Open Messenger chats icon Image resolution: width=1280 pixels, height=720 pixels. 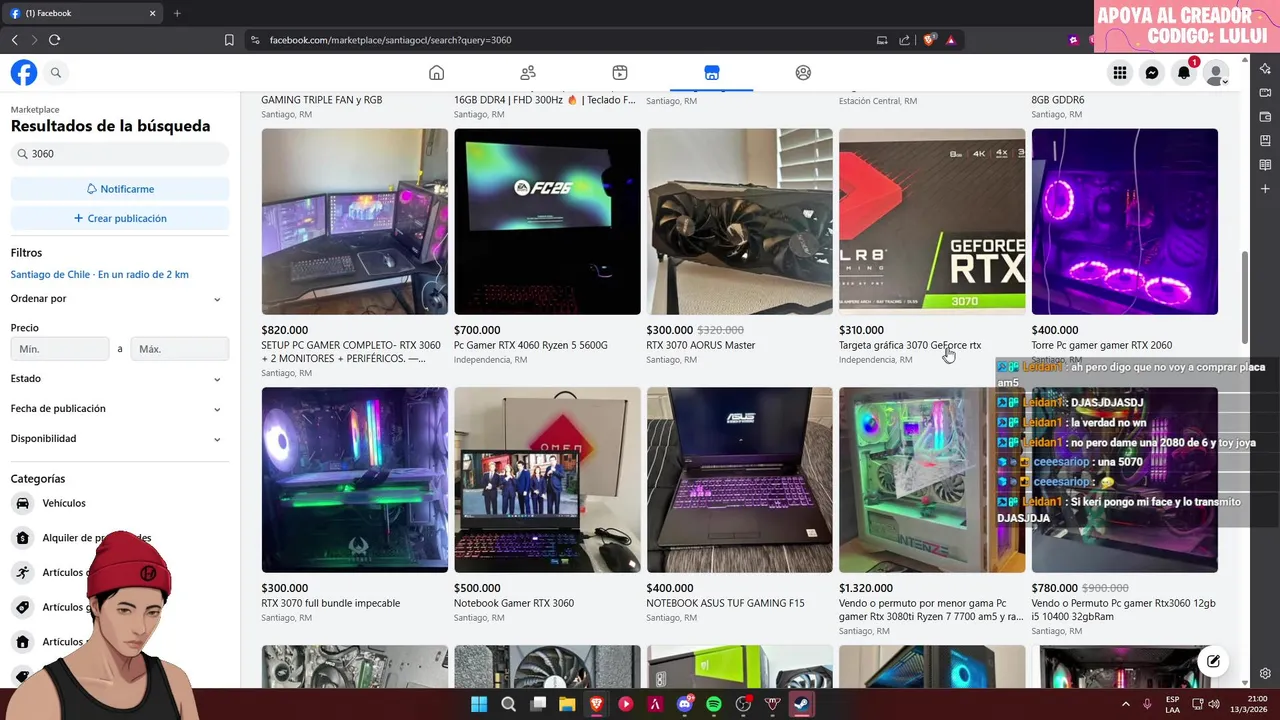coord(1152,73)
